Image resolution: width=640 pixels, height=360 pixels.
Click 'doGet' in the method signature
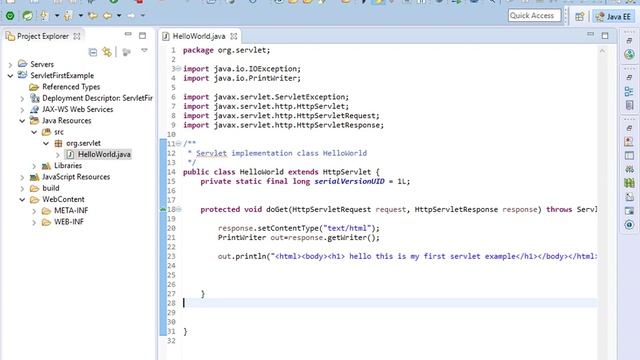(277, 209)
